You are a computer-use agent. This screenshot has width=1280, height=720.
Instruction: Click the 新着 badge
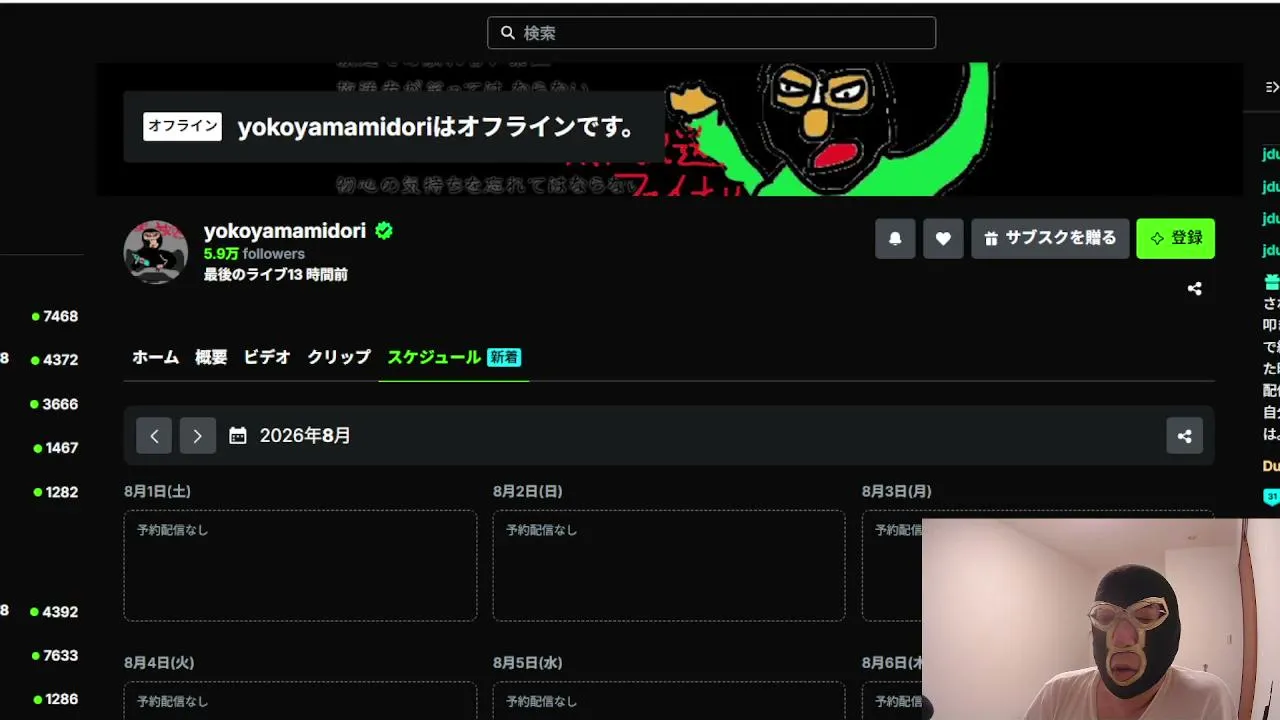pyautogui.click(x=504, y=357)
